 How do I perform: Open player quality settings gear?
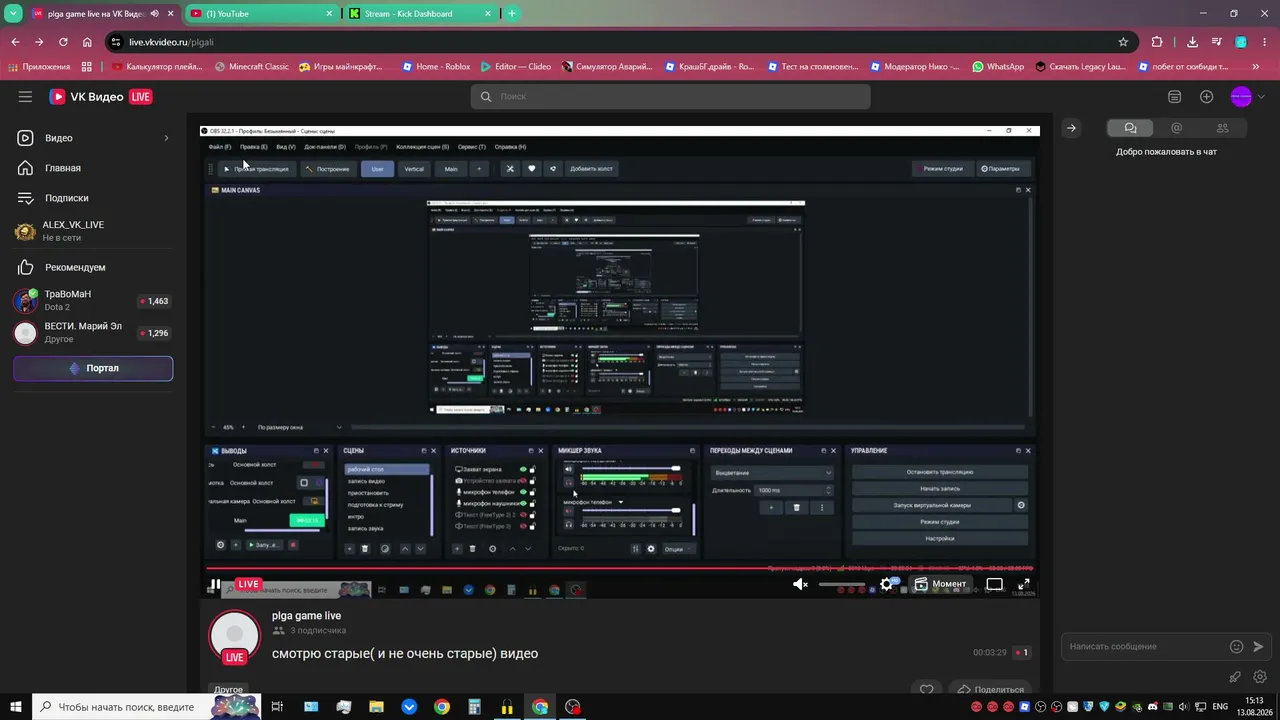(887, 585)
